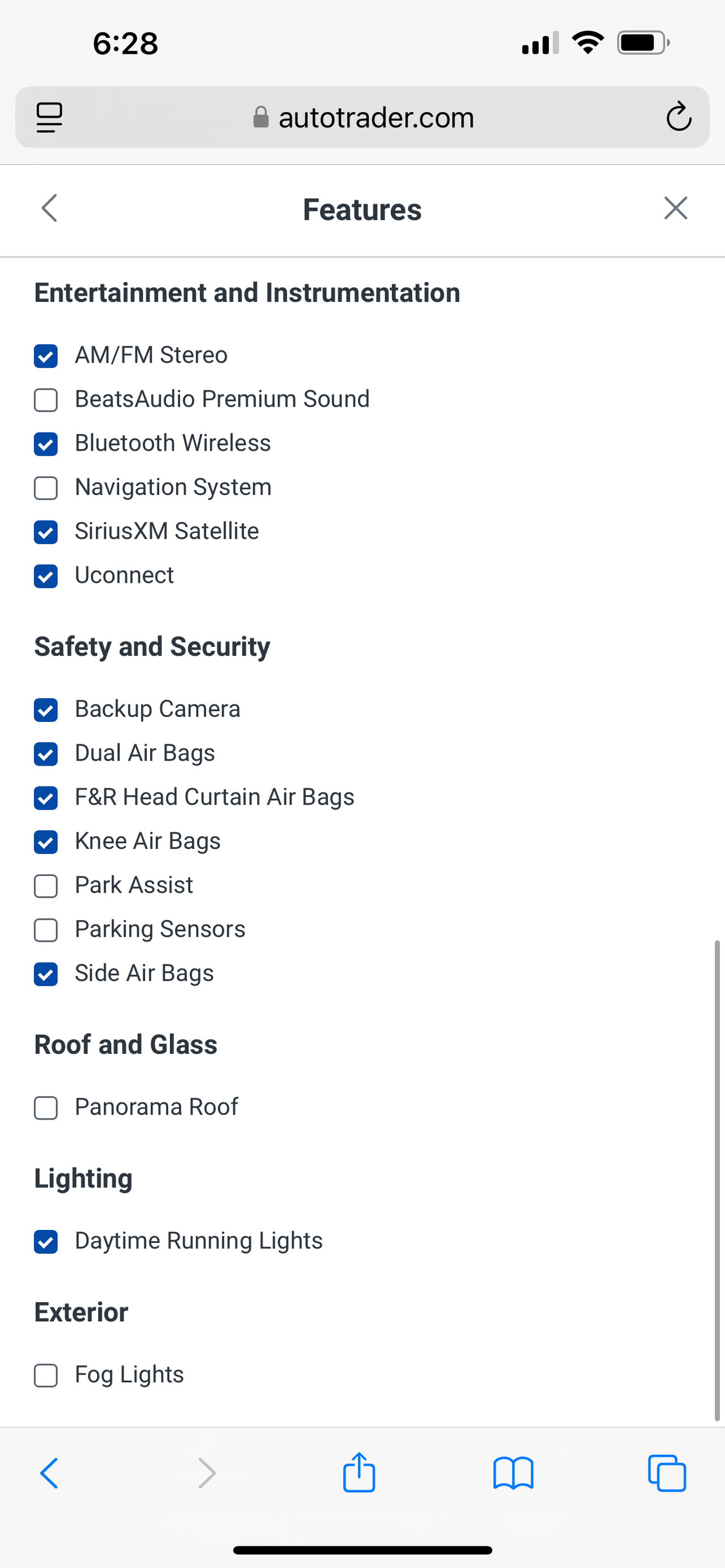Tap Safari forward navigation arrow
This screenshot has width=725, height=1568.
pos(207,1473)
